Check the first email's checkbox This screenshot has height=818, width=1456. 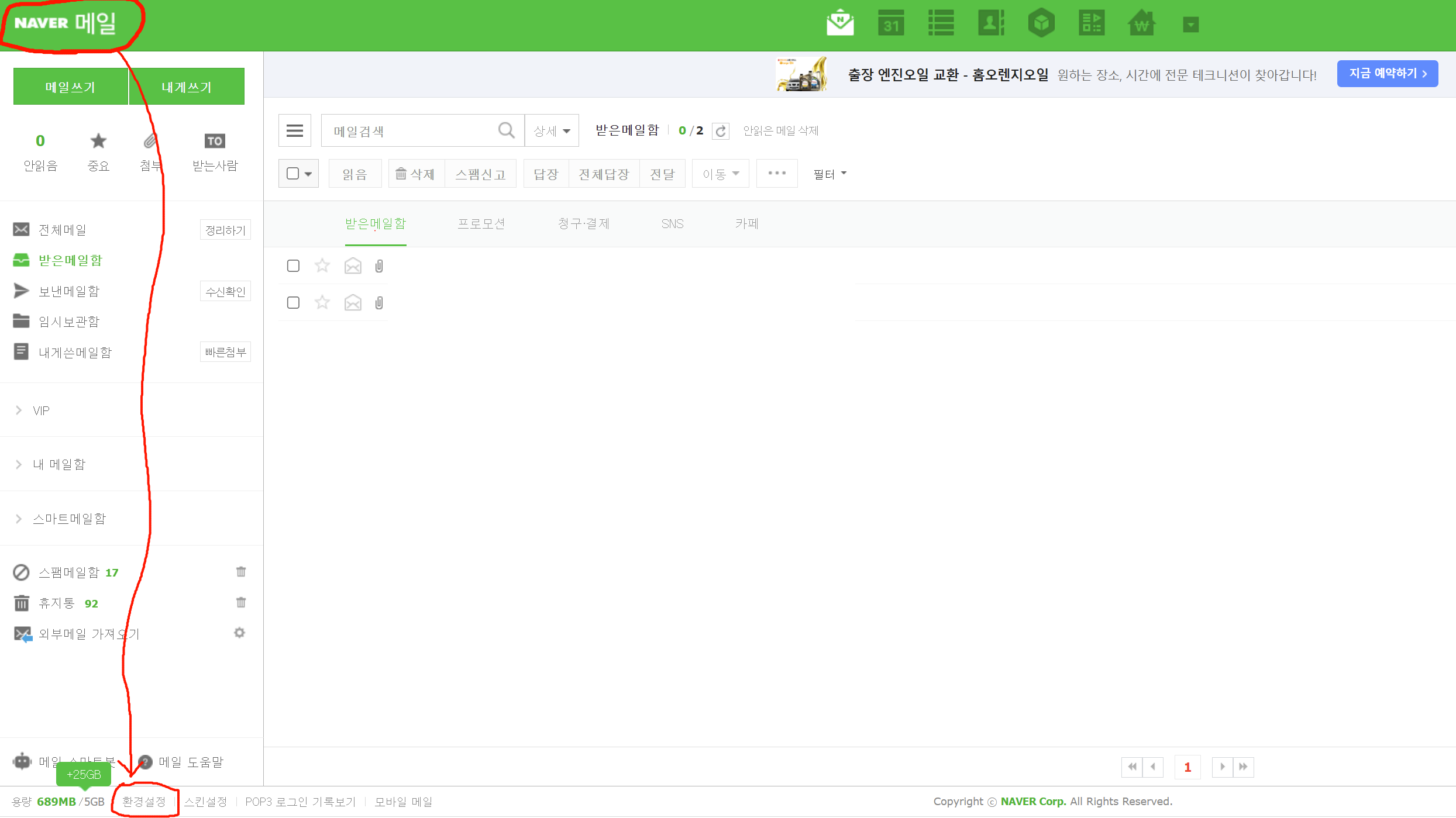293,266
